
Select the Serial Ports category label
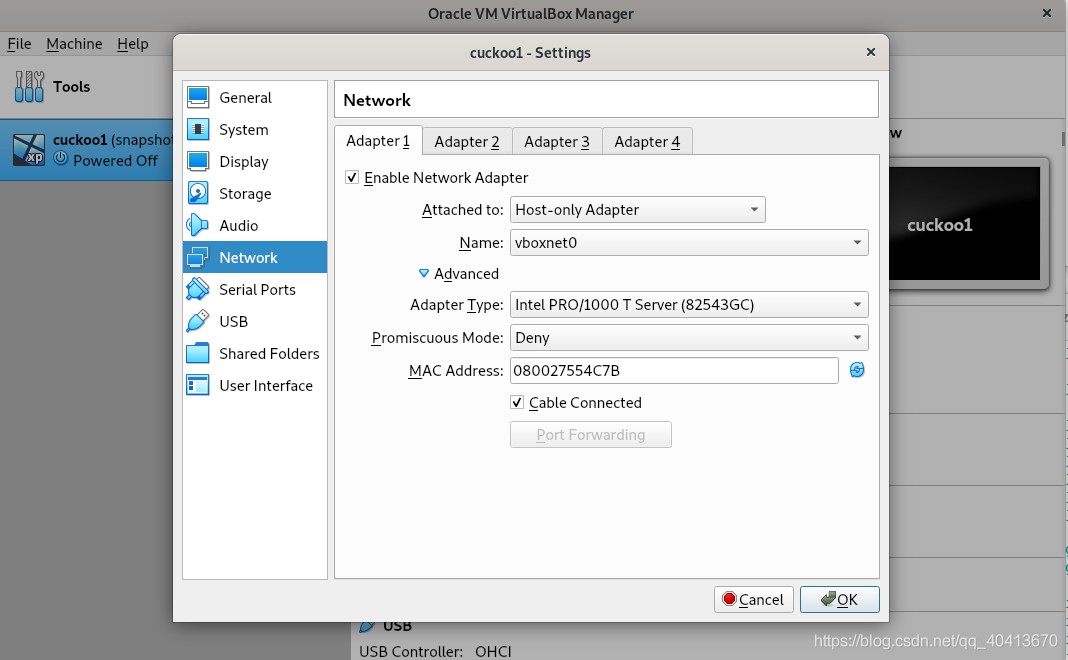[x=257, y=289]
